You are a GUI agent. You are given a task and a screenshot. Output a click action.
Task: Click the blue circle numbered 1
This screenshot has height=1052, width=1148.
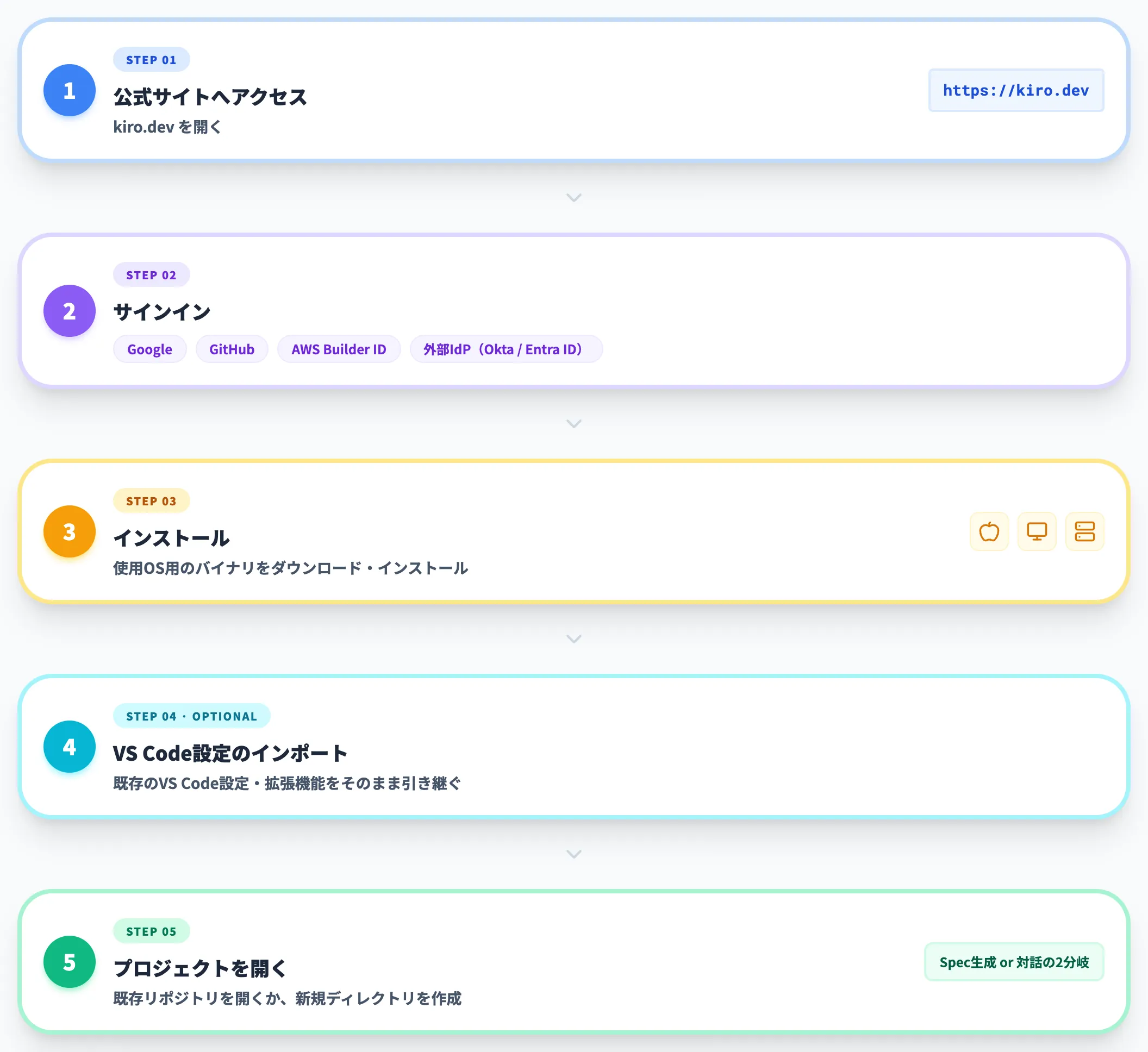[x=70, y=90]
